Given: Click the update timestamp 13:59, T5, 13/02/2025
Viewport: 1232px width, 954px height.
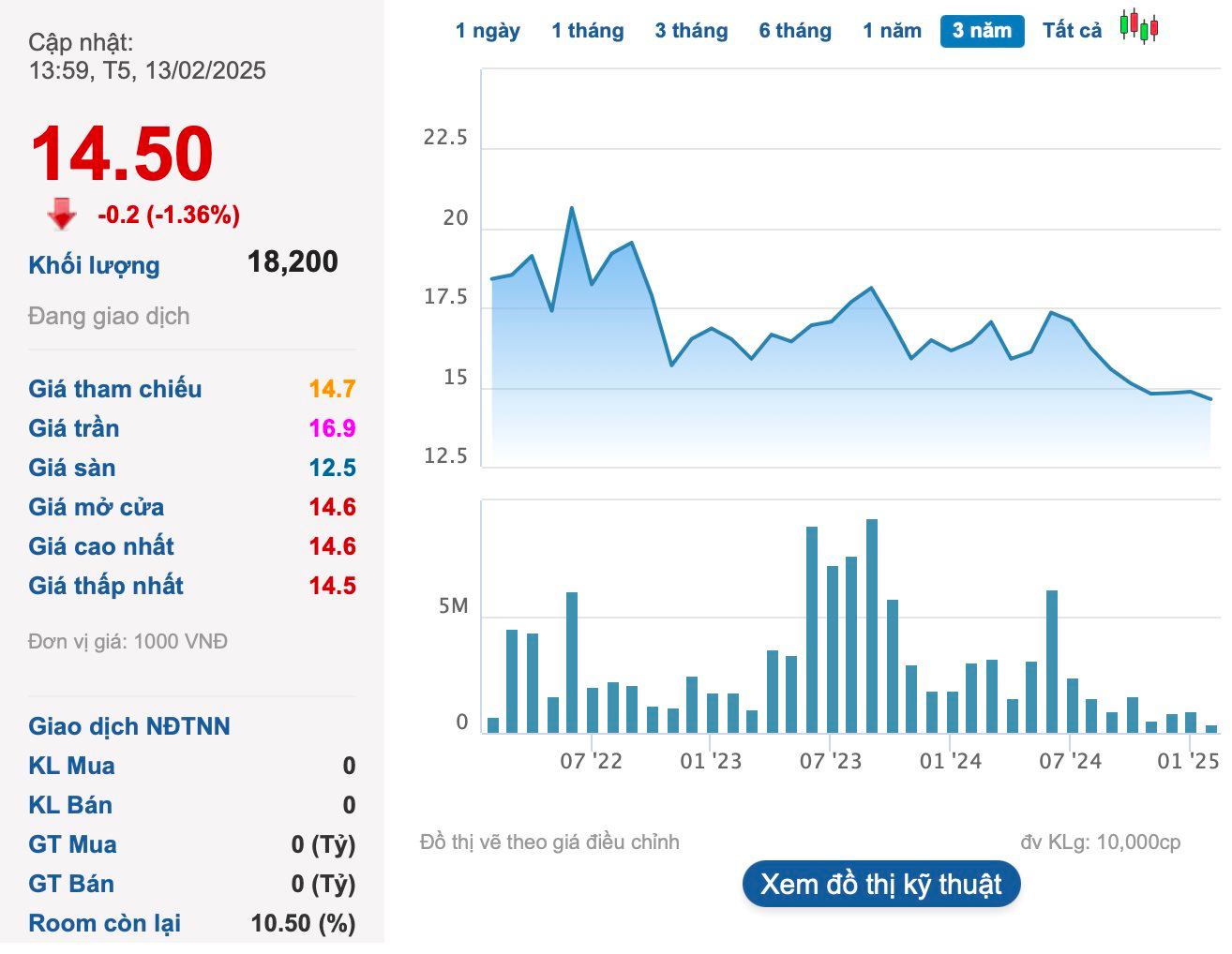Looking at the screenshot, I should (147, 70).
